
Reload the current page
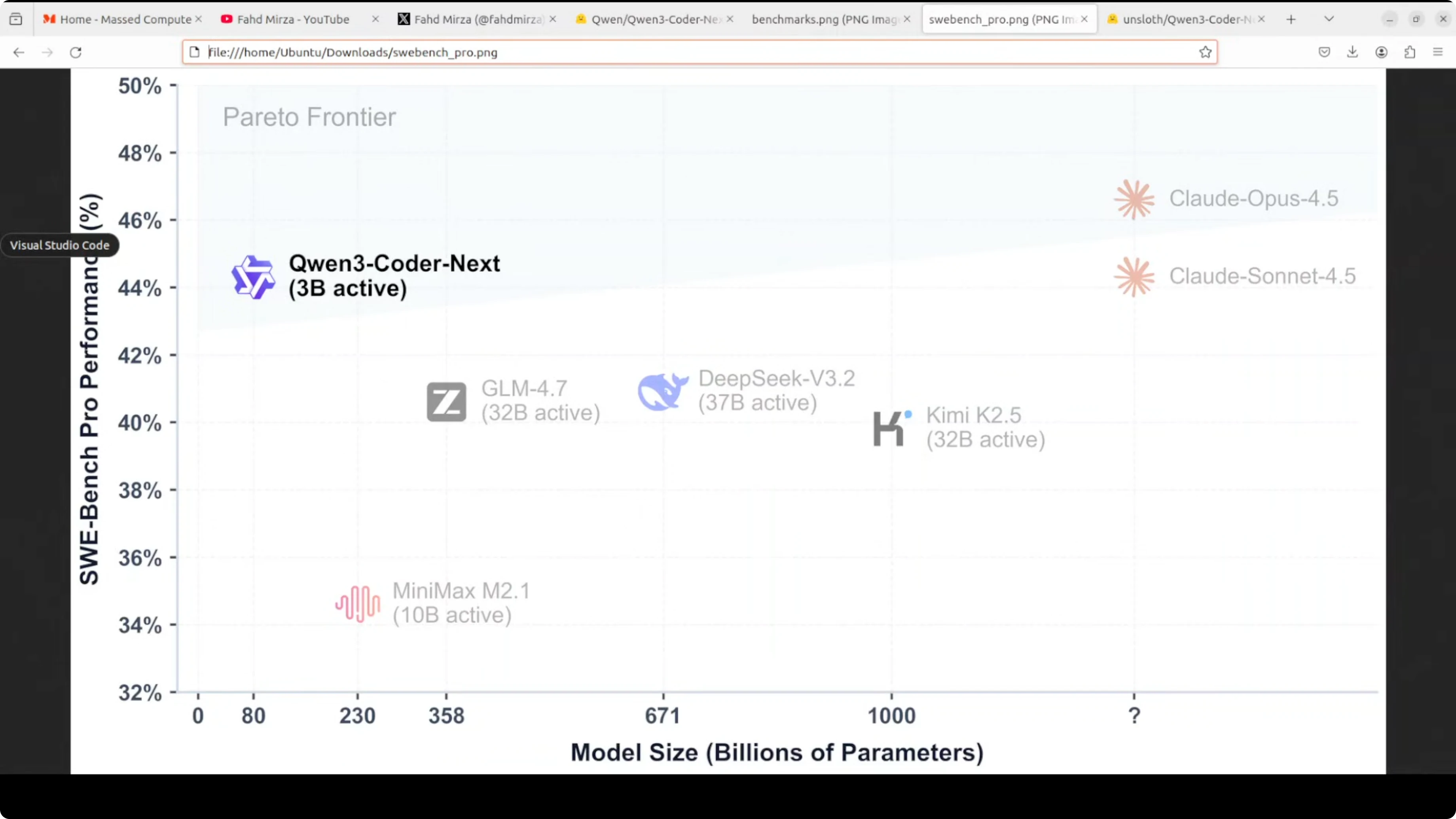click(x=76, y=53)
